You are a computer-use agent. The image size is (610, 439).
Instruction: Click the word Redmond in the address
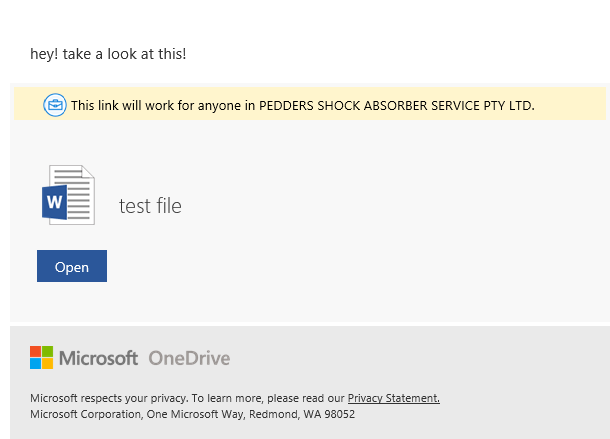pos(288,414)
